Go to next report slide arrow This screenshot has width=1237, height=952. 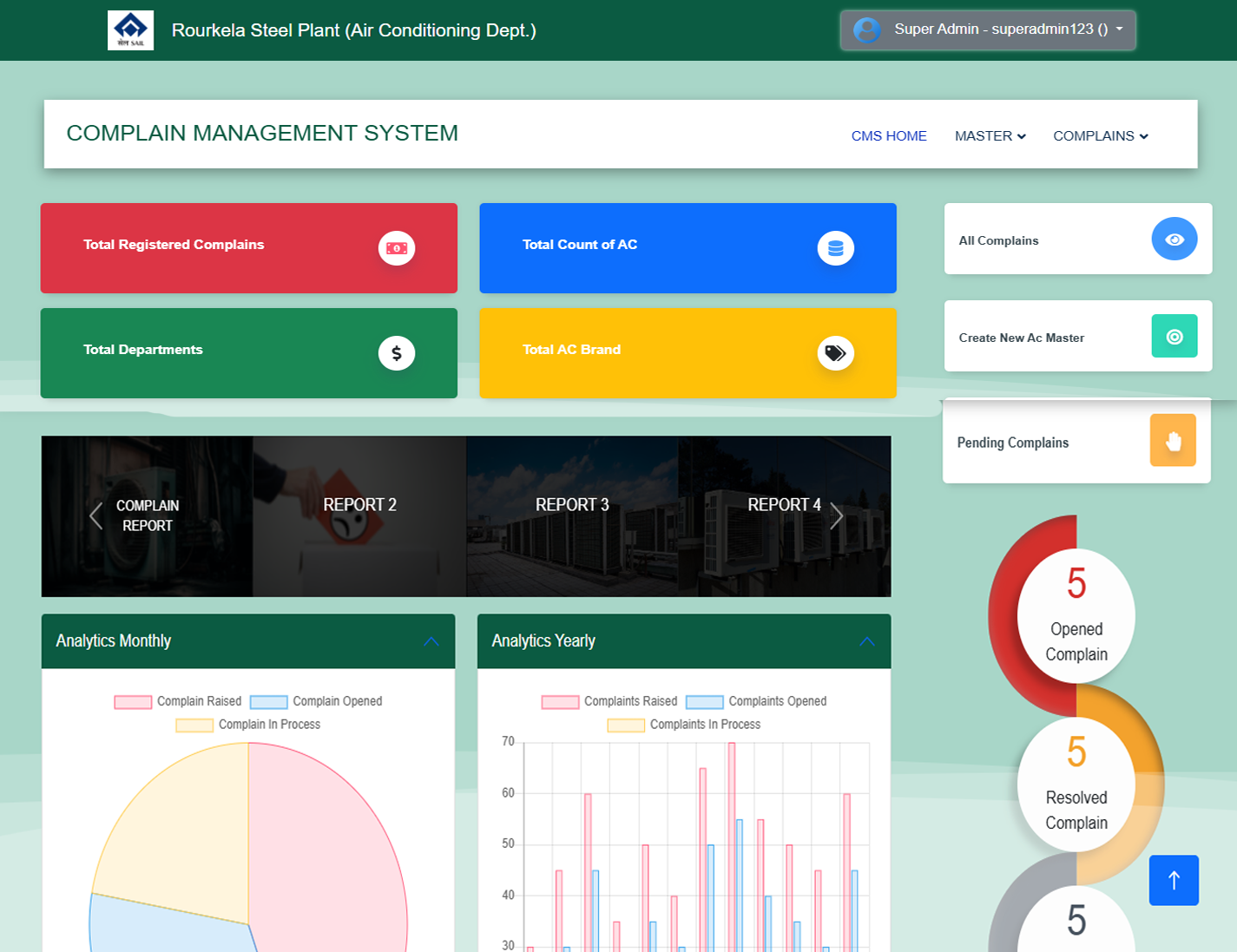click(x=836, y=516)
